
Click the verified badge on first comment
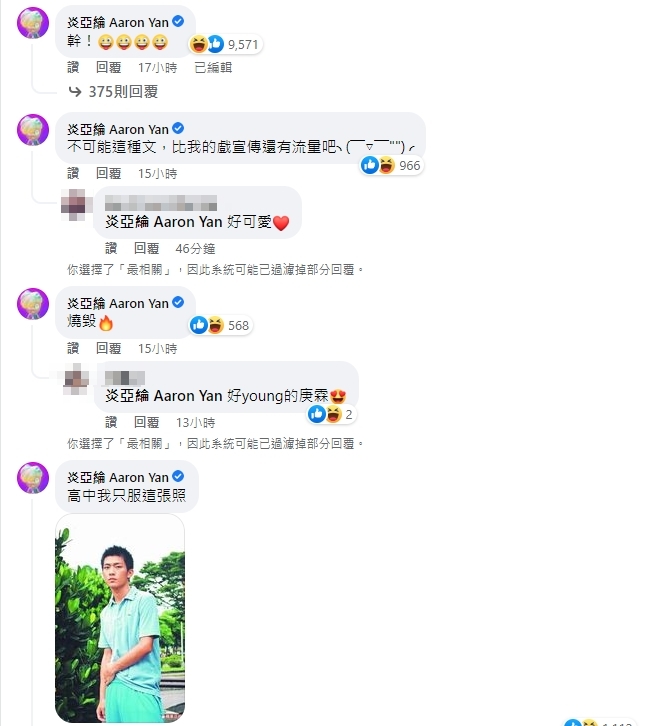[178, 21]
